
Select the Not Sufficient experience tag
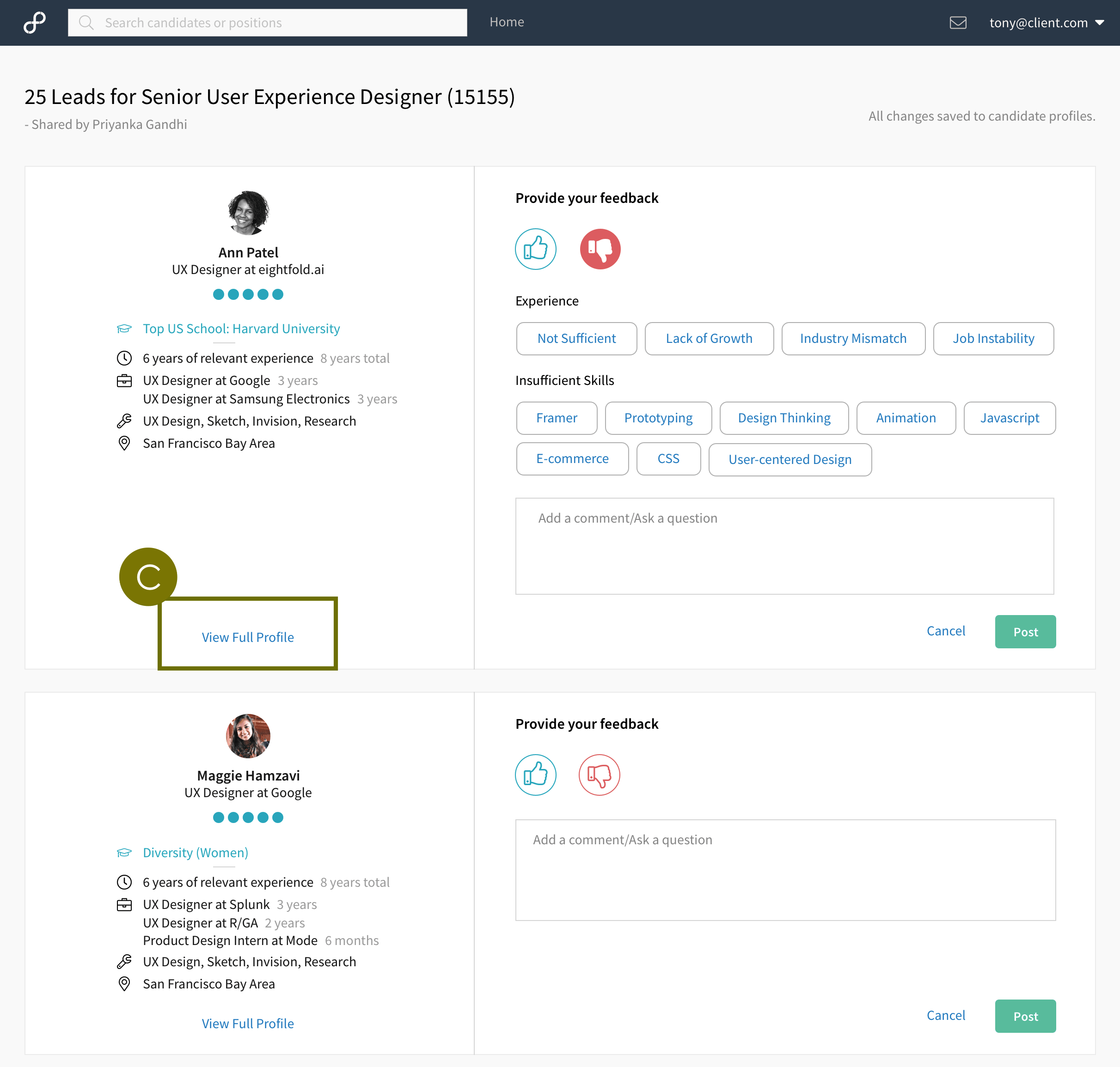coord(577,338)
